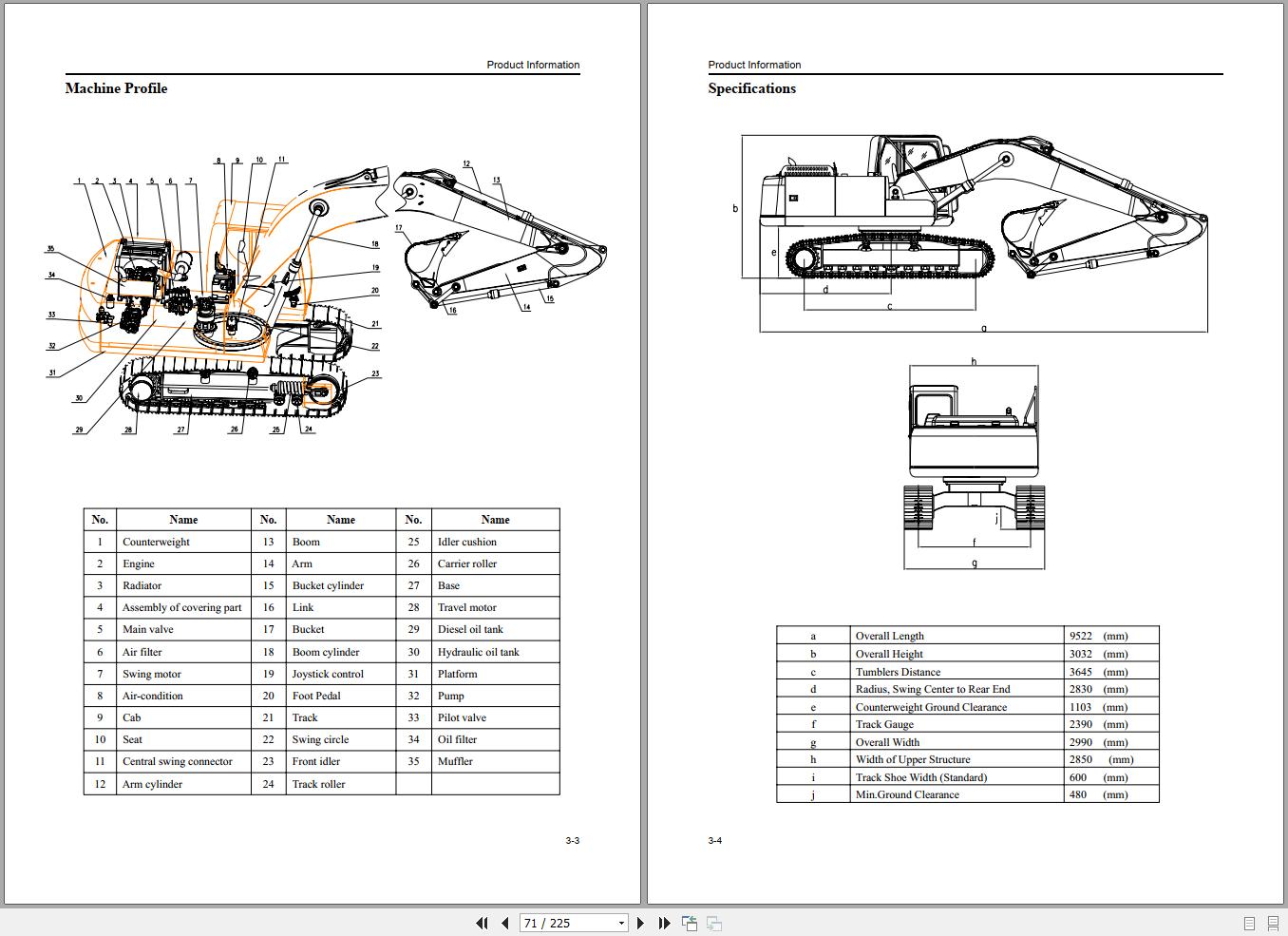Screen dimensions: 1288x936
Task: Click the 'Counterweight' table cell
Action: 183,542
